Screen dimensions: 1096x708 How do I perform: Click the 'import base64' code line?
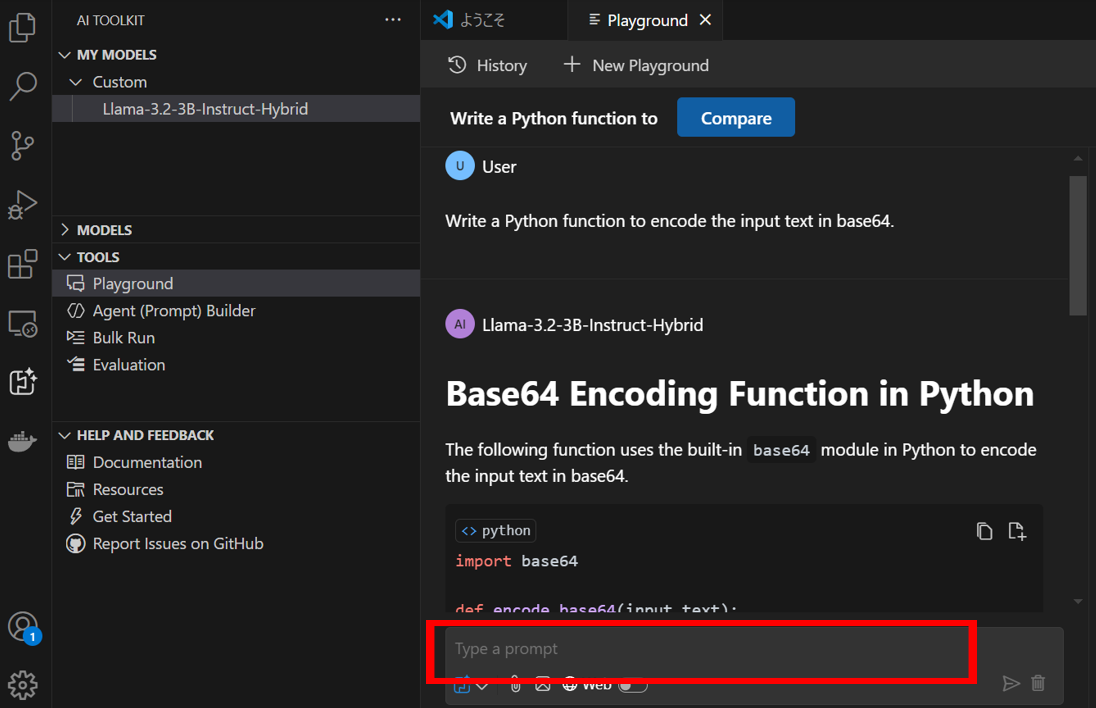[x=517, y=561]
